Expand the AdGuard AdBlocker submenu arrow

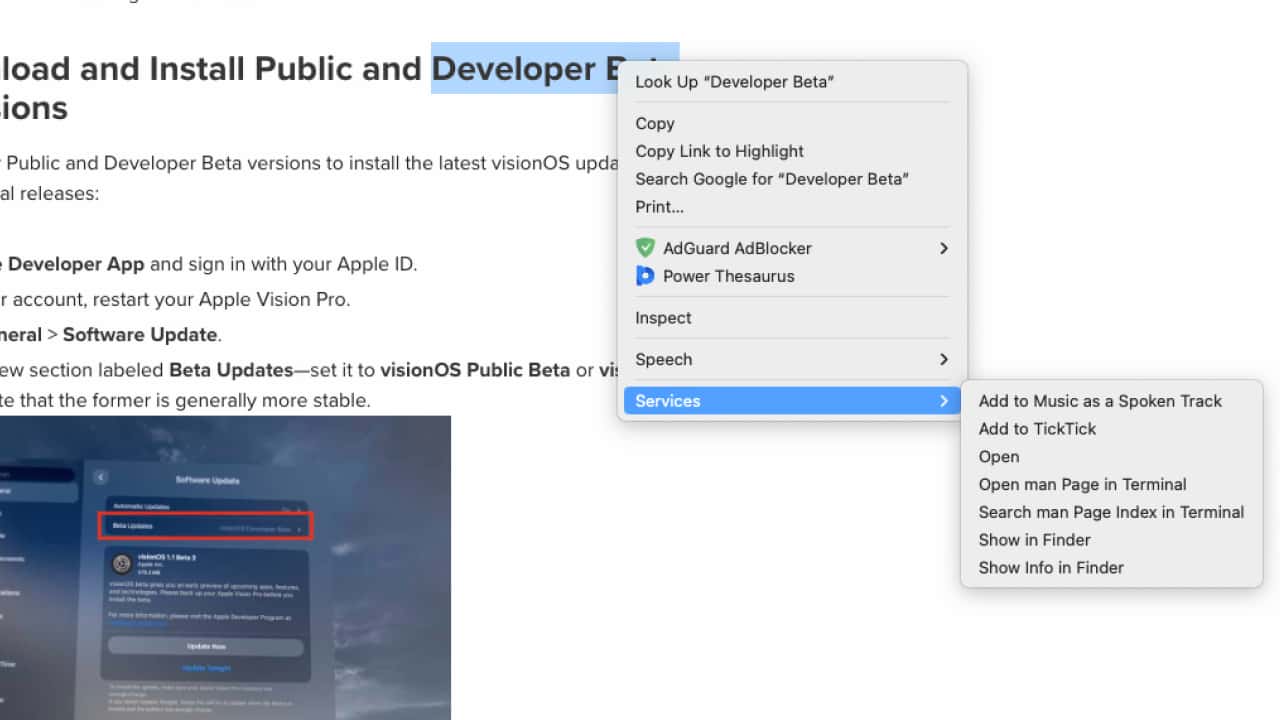click(x=943, y=248)
